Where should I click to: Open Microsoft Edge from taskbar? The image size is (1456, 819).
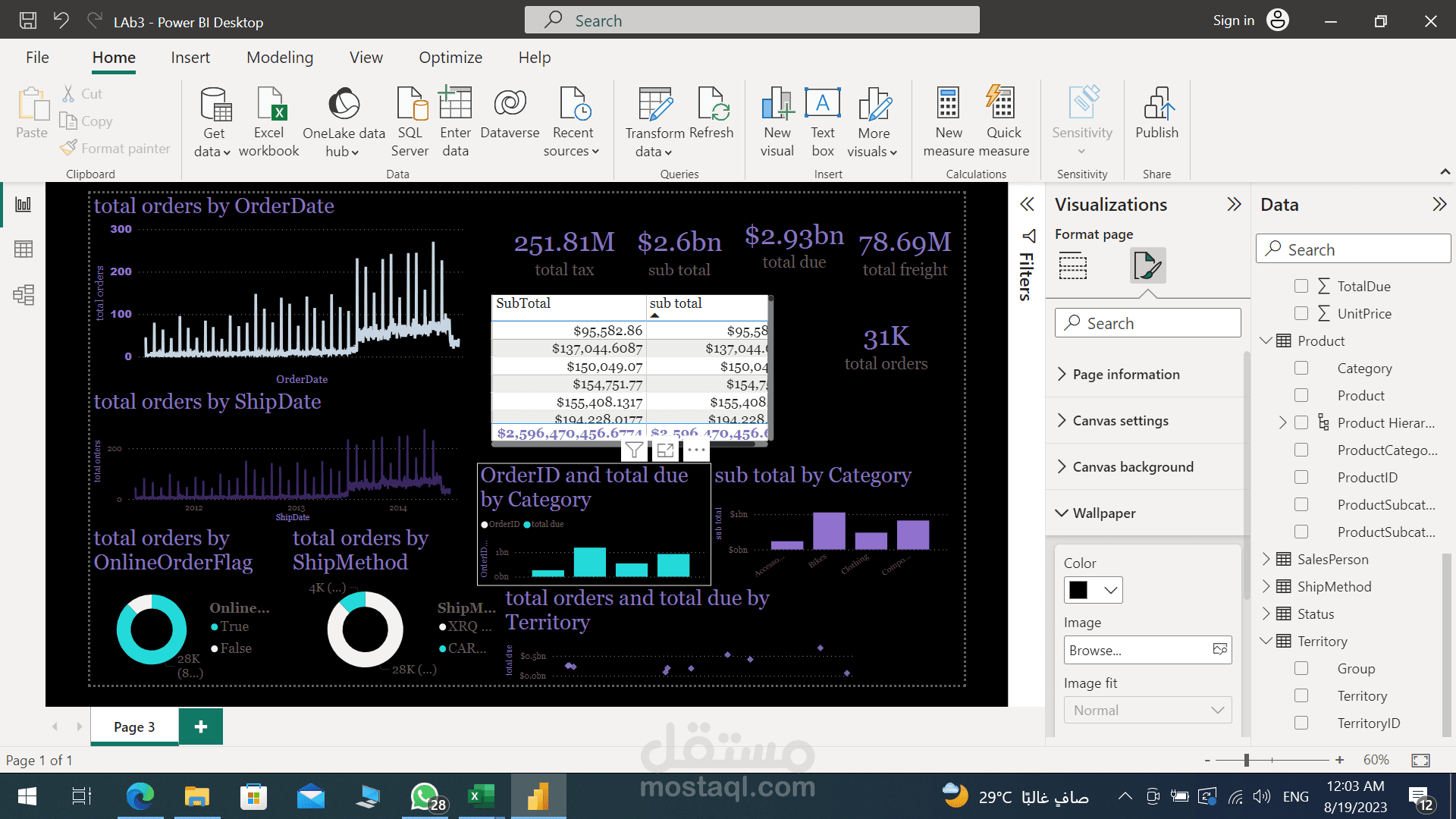tap(140, 796)
